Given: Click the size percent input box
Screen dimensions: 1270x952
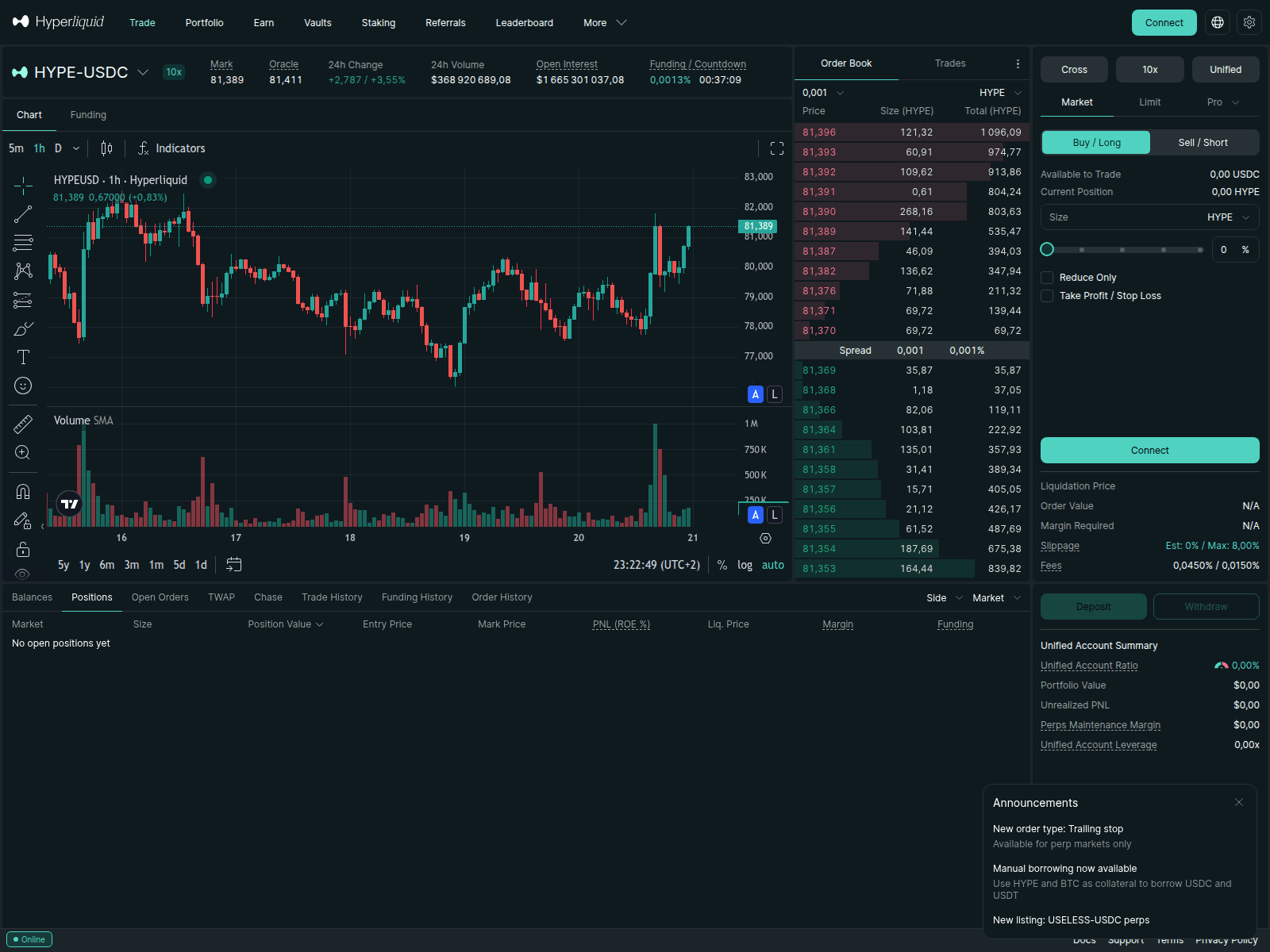Looking at the screenshot, I should click(1236, 250).
